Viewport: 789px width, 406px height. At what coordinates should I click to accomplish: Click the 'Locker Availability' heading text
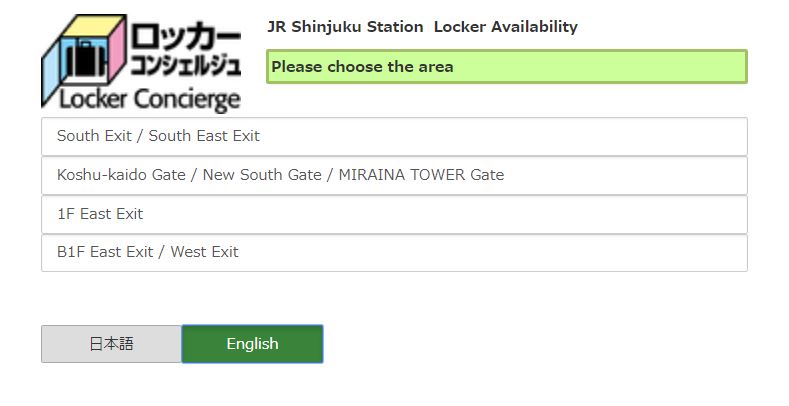pos(505,27)
